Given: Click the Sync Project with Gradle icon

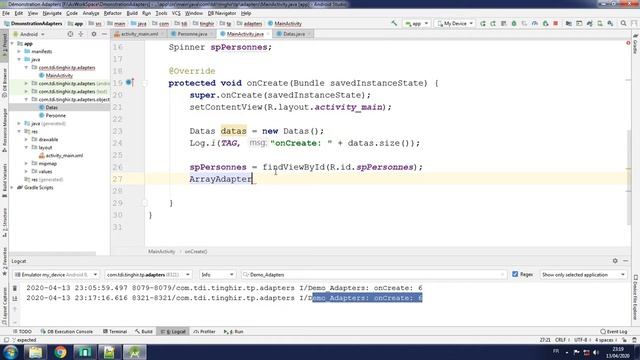Looking at the screenshot, I should coord(589,24).
